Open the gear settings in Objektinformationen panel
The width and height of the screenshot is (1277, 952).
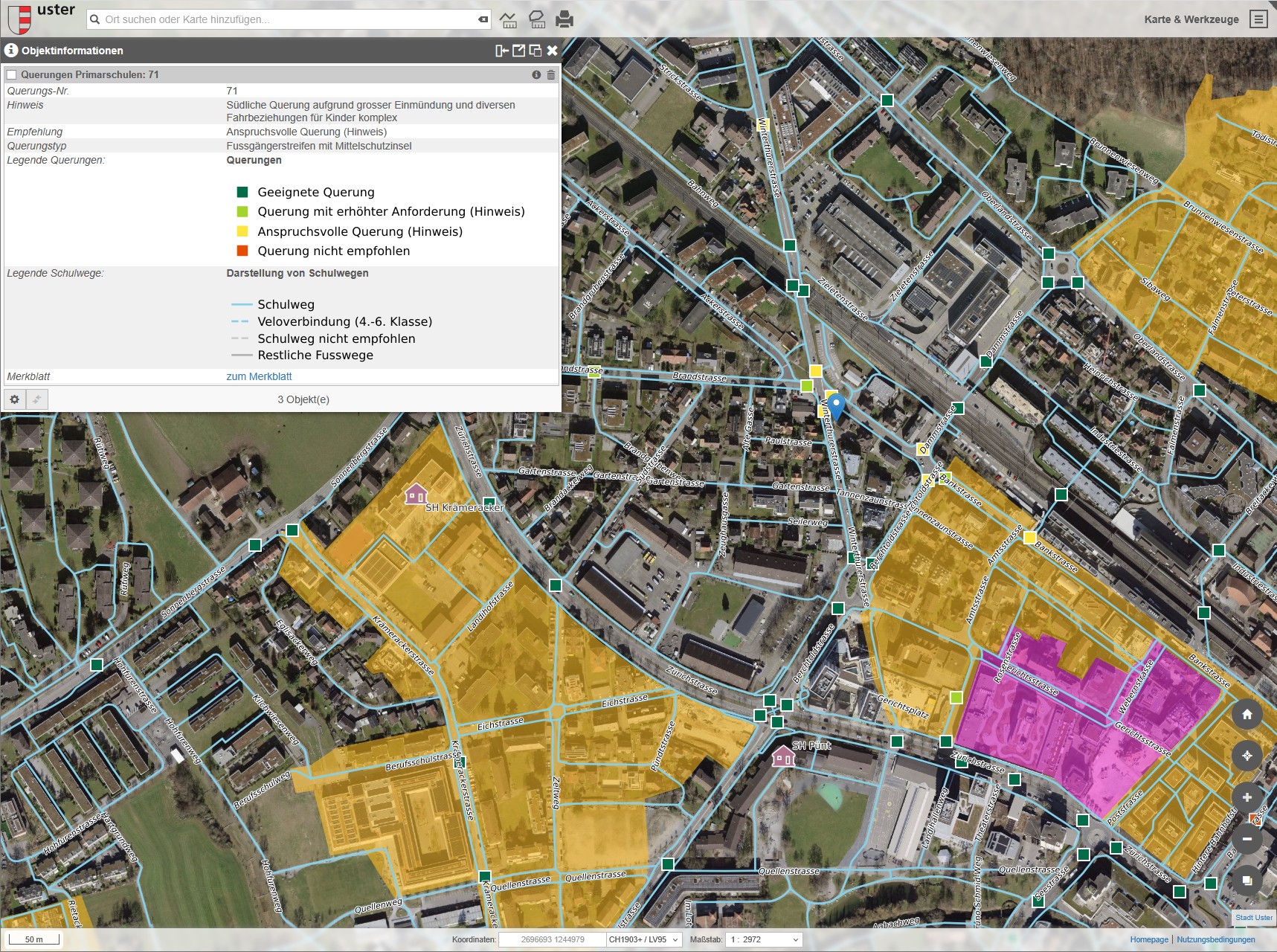pos(15,399)
